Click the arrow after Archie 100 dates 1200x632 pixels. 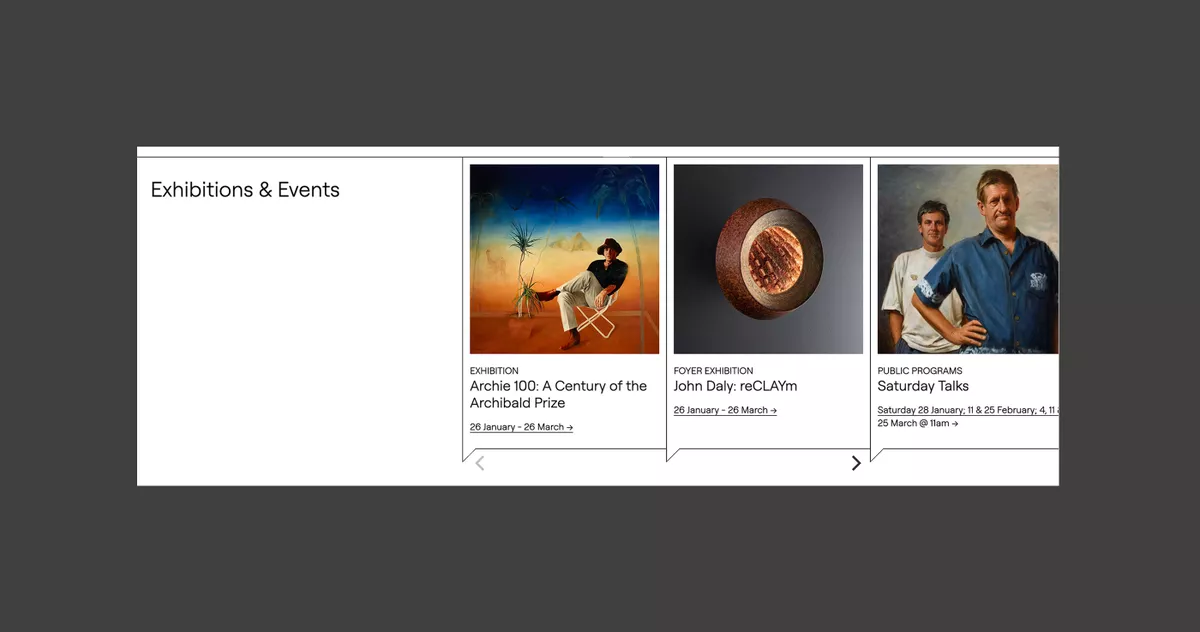pos(568,427)
